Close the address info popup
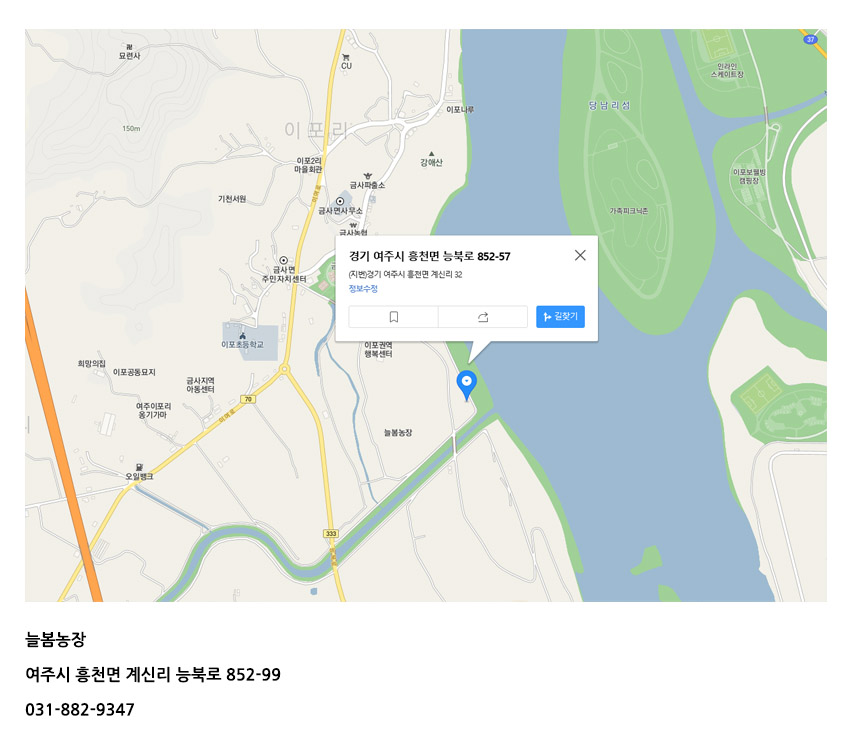The width and height of the screenshot is (850, 754). pyautogui.click(x=580, y=255)
